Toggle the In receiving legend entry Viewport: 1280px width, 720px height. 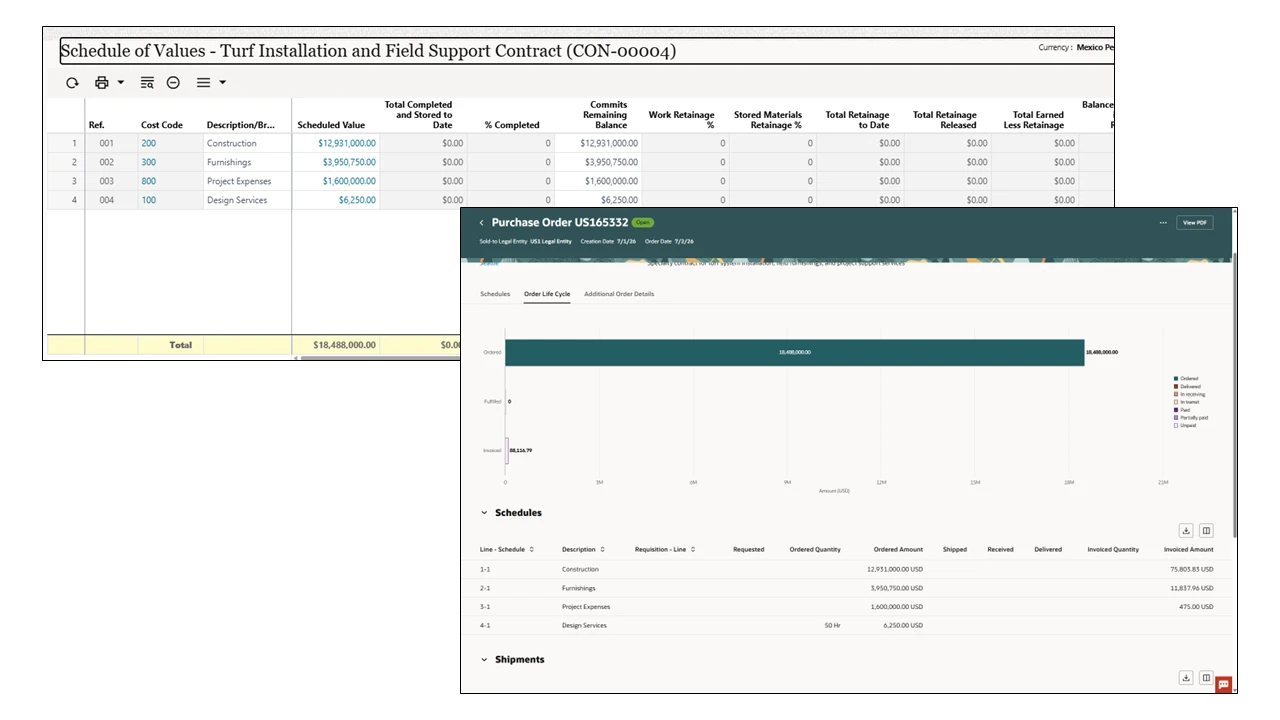coord(1189,394)
